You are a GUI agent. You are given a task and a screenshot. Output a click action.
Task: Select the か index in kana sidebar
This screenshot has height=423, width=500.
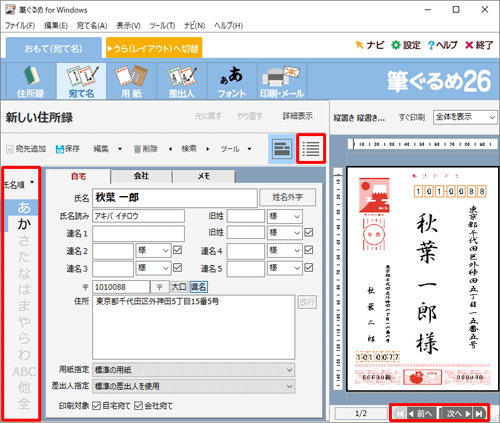[x=24, y=224]
